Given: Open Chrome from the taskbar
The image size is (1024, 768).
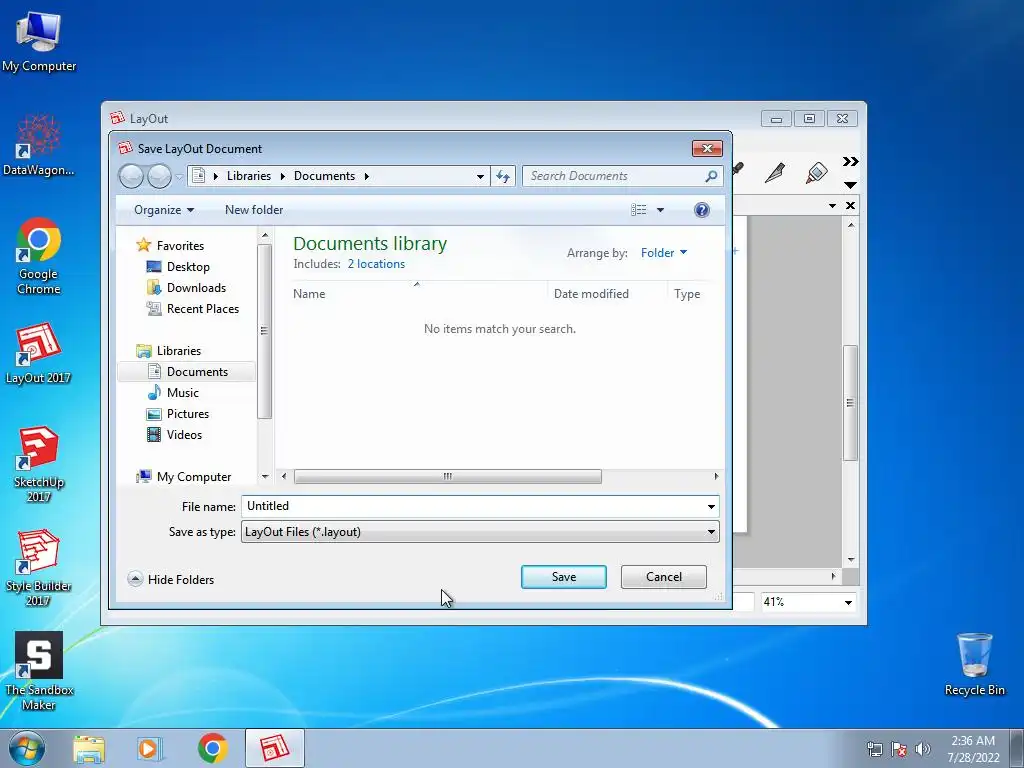Looking at the screenshot, I should [213, 748].
